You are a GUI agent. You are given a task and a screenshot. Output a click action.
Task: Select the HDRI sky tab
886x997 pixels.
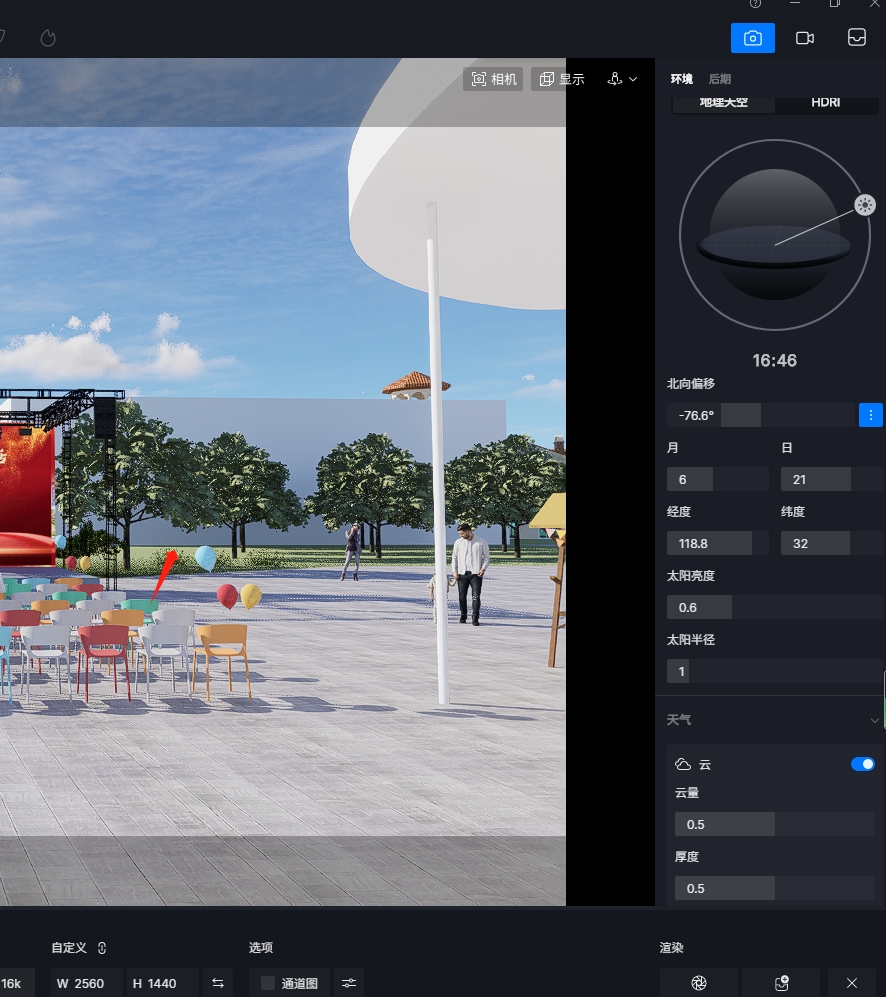tap(825, 102)
